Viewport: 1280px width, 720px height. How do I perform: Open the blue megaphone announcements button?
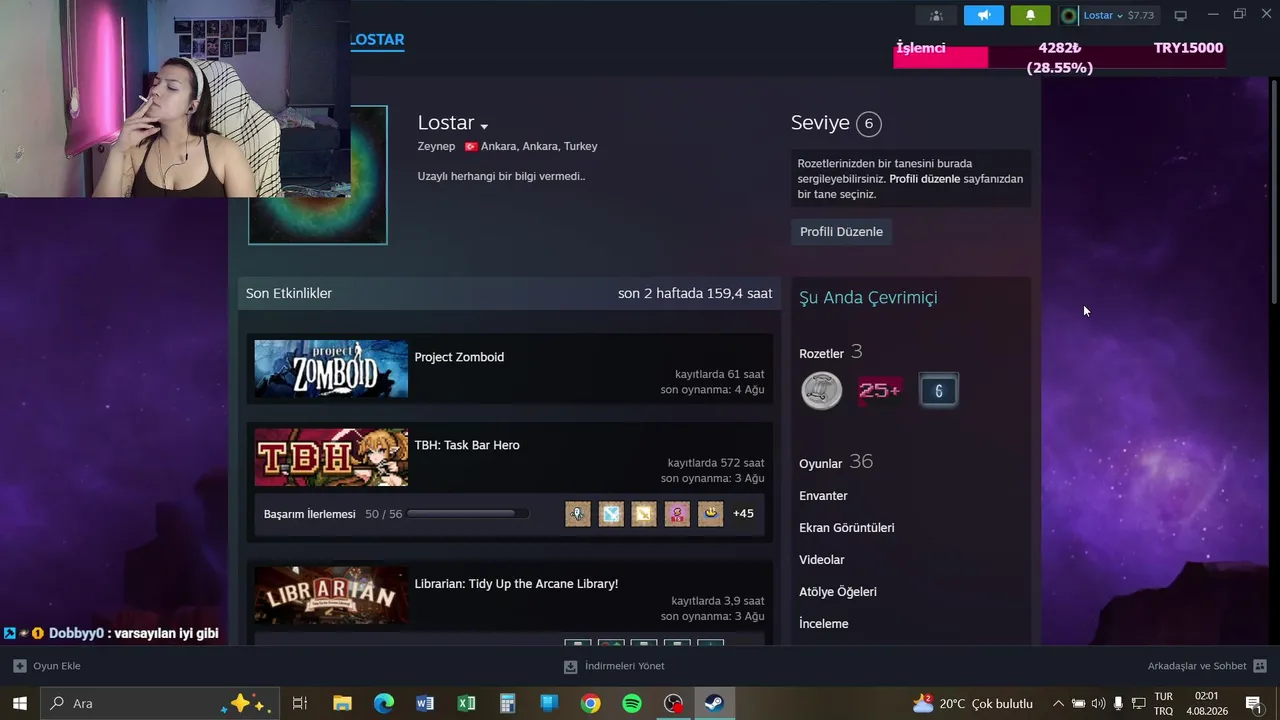coord(984,15)
